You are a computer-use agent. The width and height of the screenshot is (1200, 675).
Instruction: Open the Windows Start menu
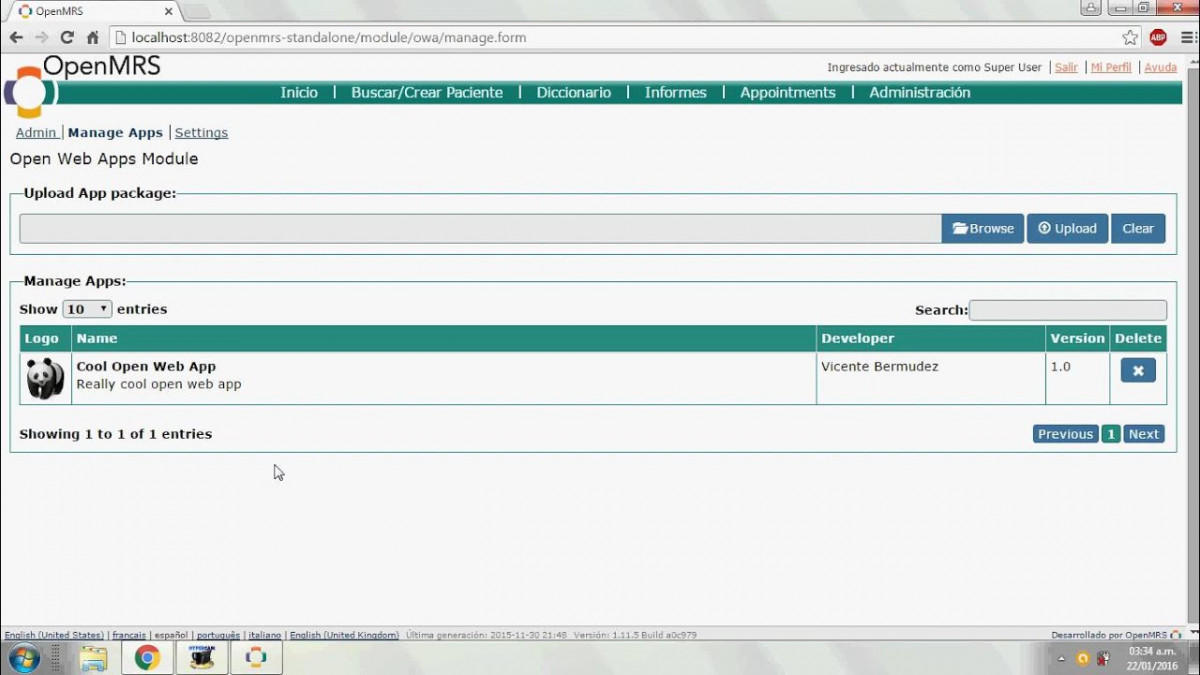click(24, 657)
